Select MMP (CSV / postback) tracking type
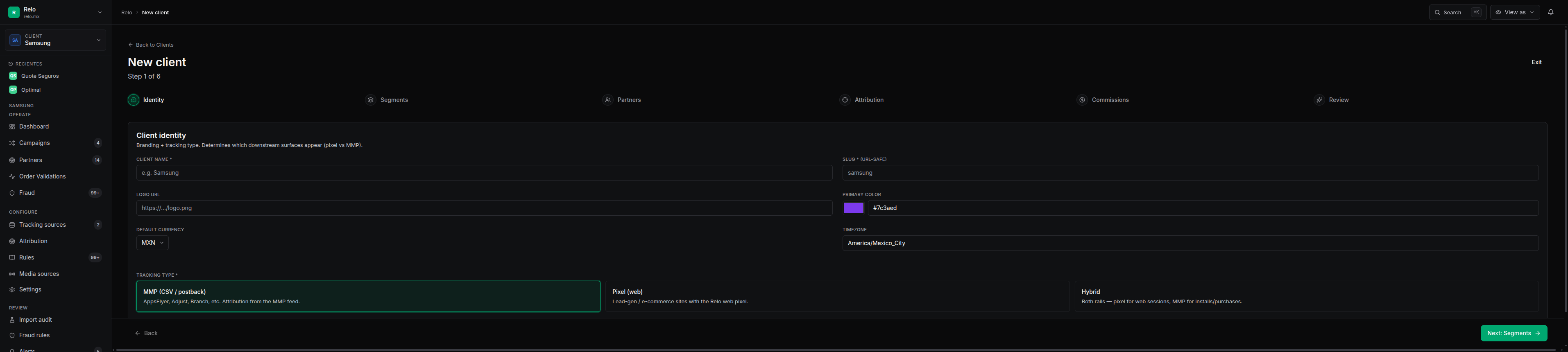Viewport: 1568px width, 352px height. [x=368, y=296]
